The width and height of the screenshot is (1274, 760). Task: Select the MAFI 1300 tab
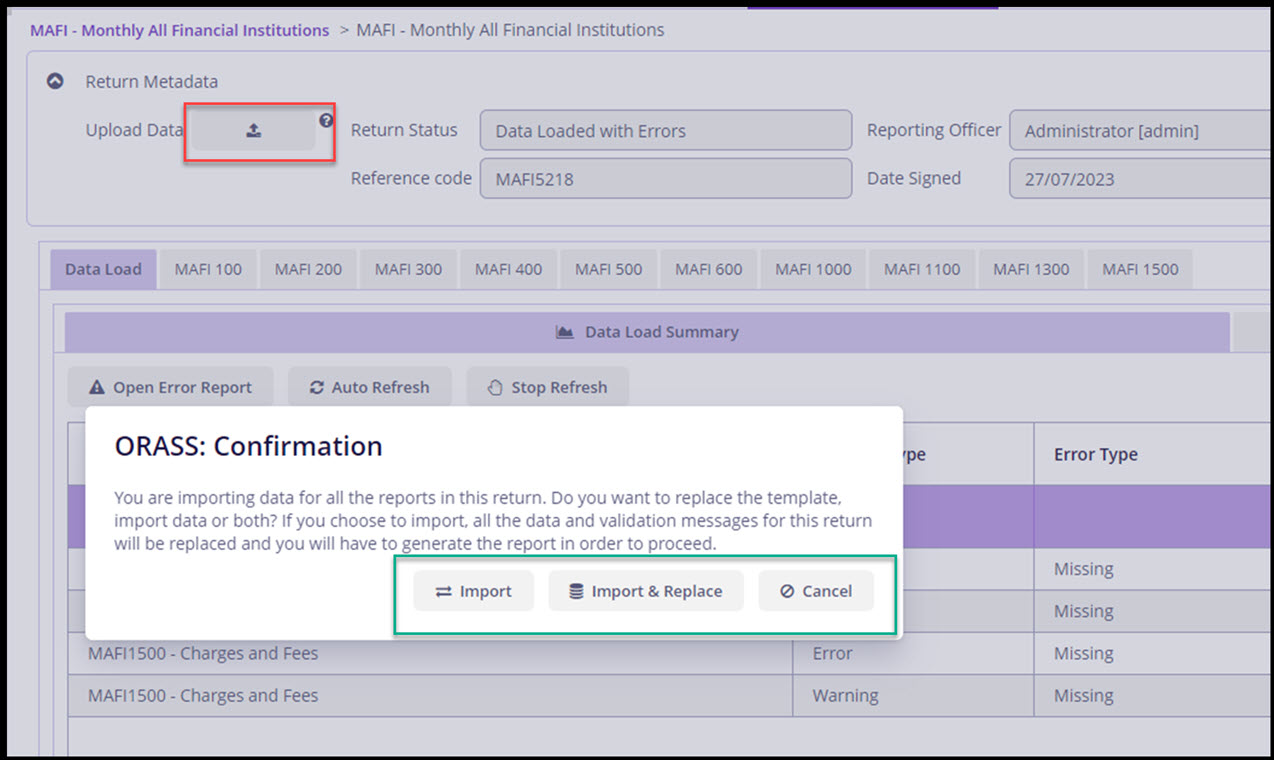pos(1030,268)
